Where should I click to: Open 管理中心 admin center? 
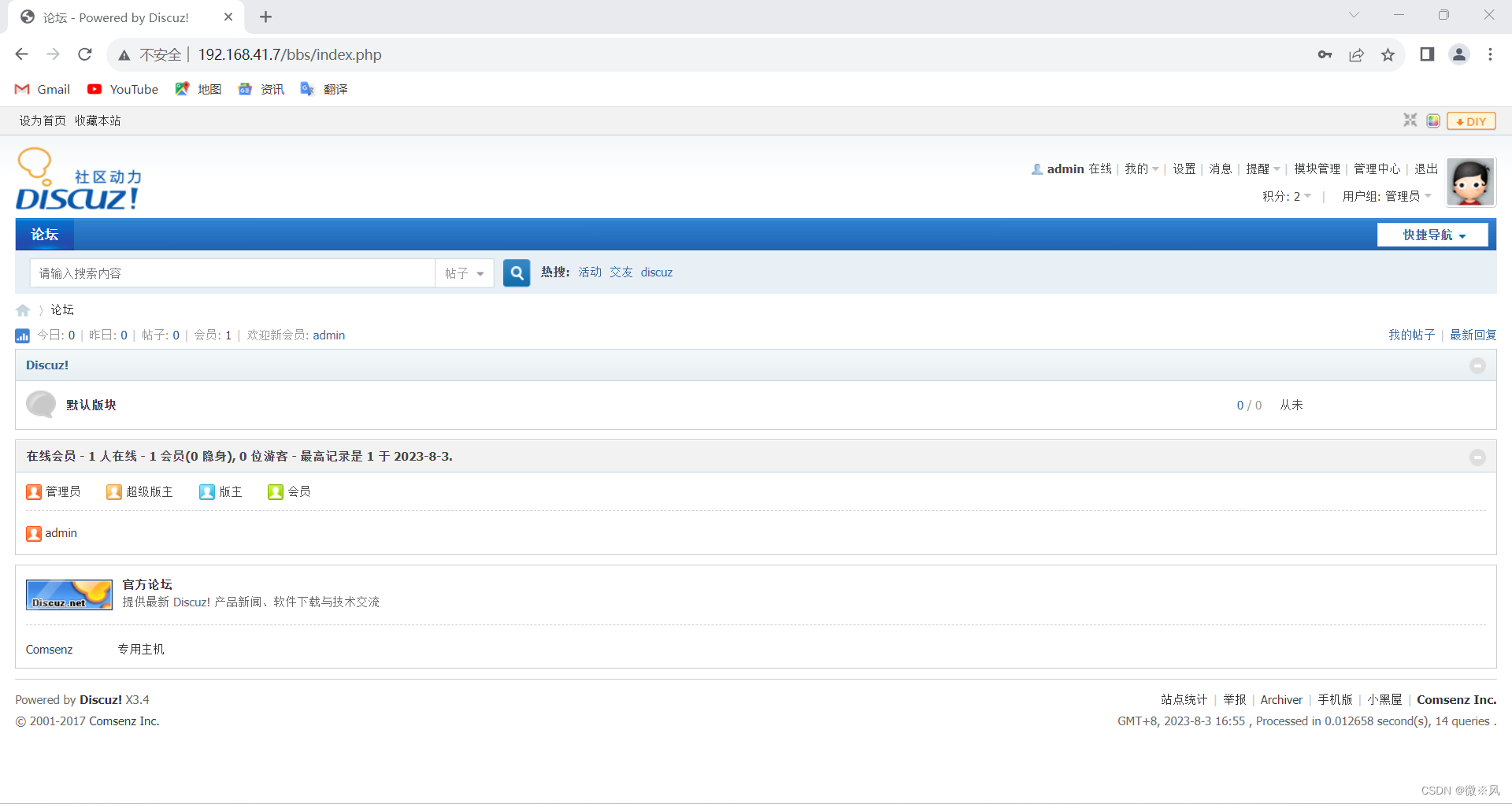1377,169
